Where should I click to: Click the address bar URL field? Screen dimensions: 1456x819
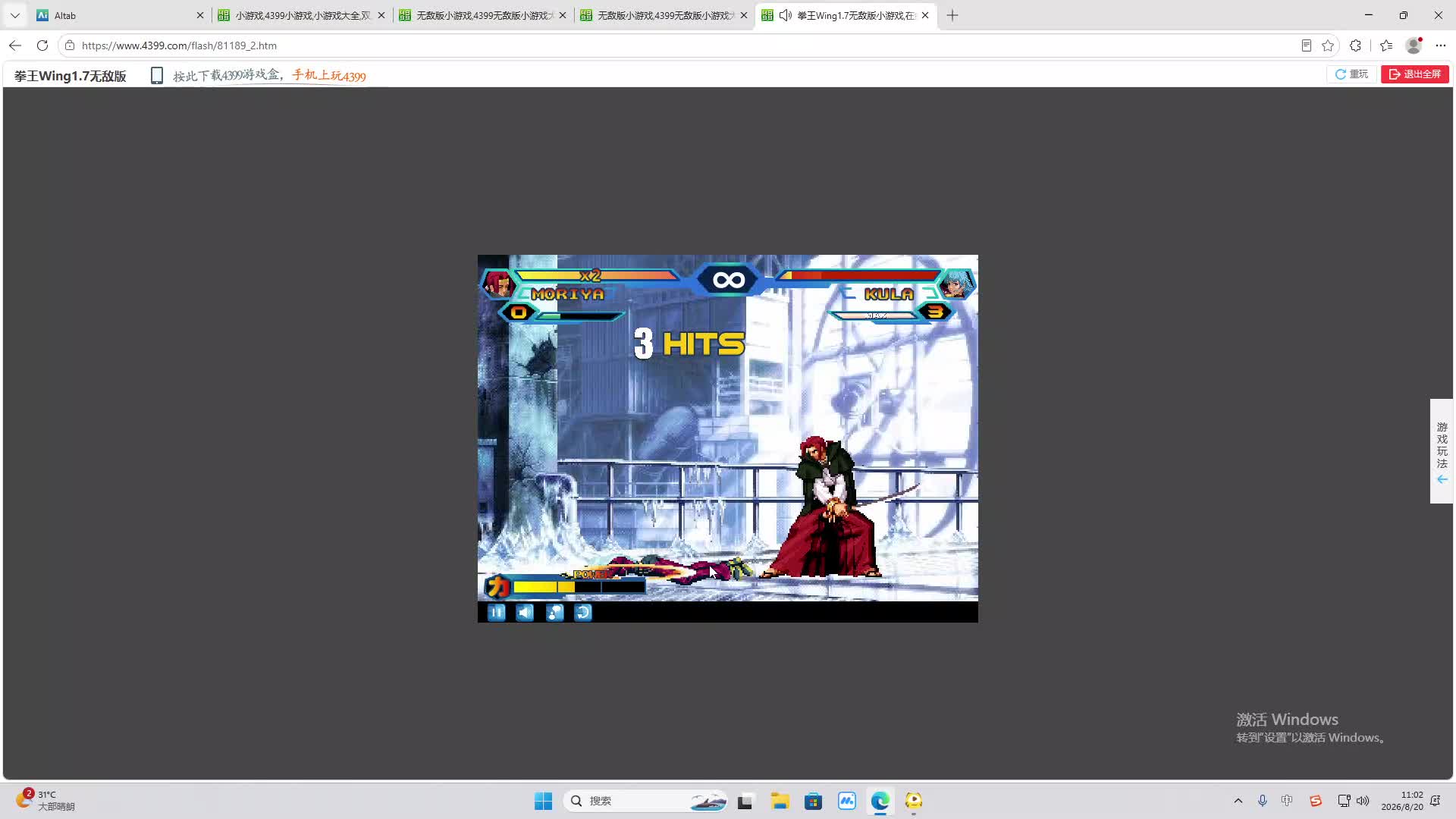pos(682,45)
